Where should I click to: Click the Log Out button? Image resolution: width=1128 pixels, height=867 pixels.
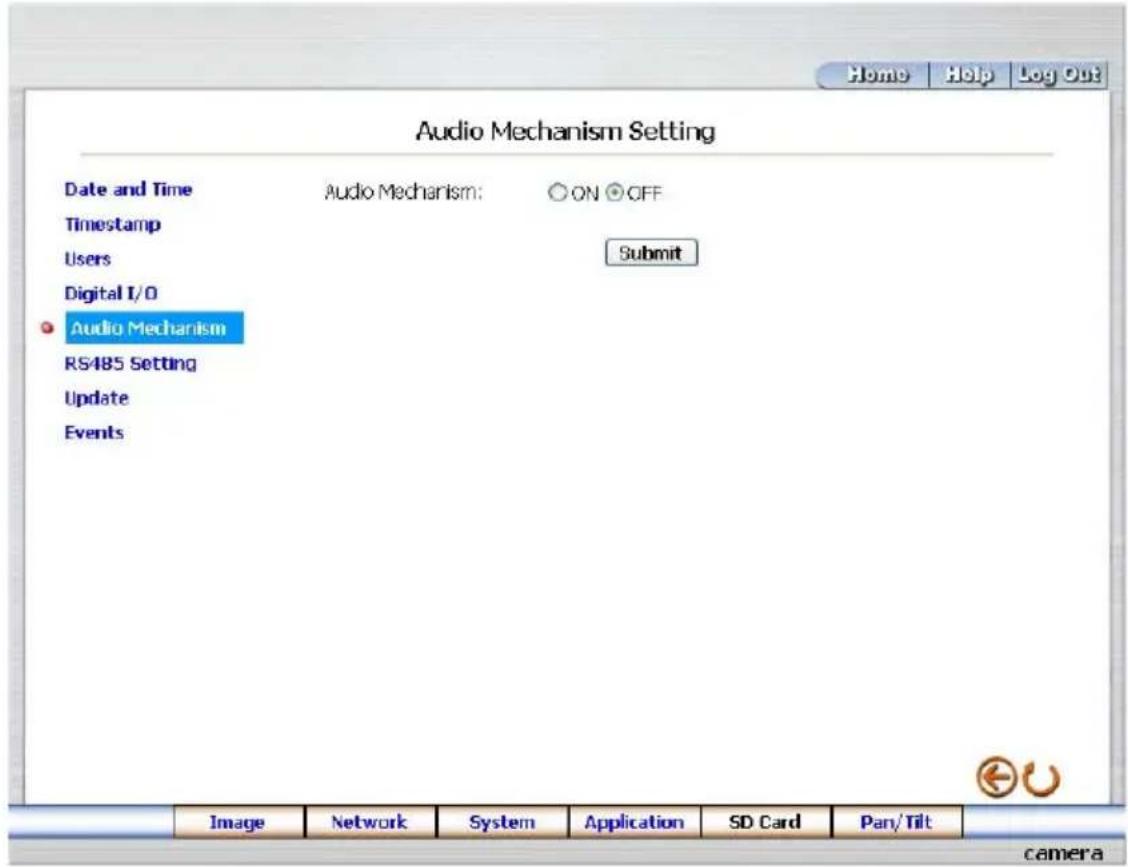[x=1059, y=74]
